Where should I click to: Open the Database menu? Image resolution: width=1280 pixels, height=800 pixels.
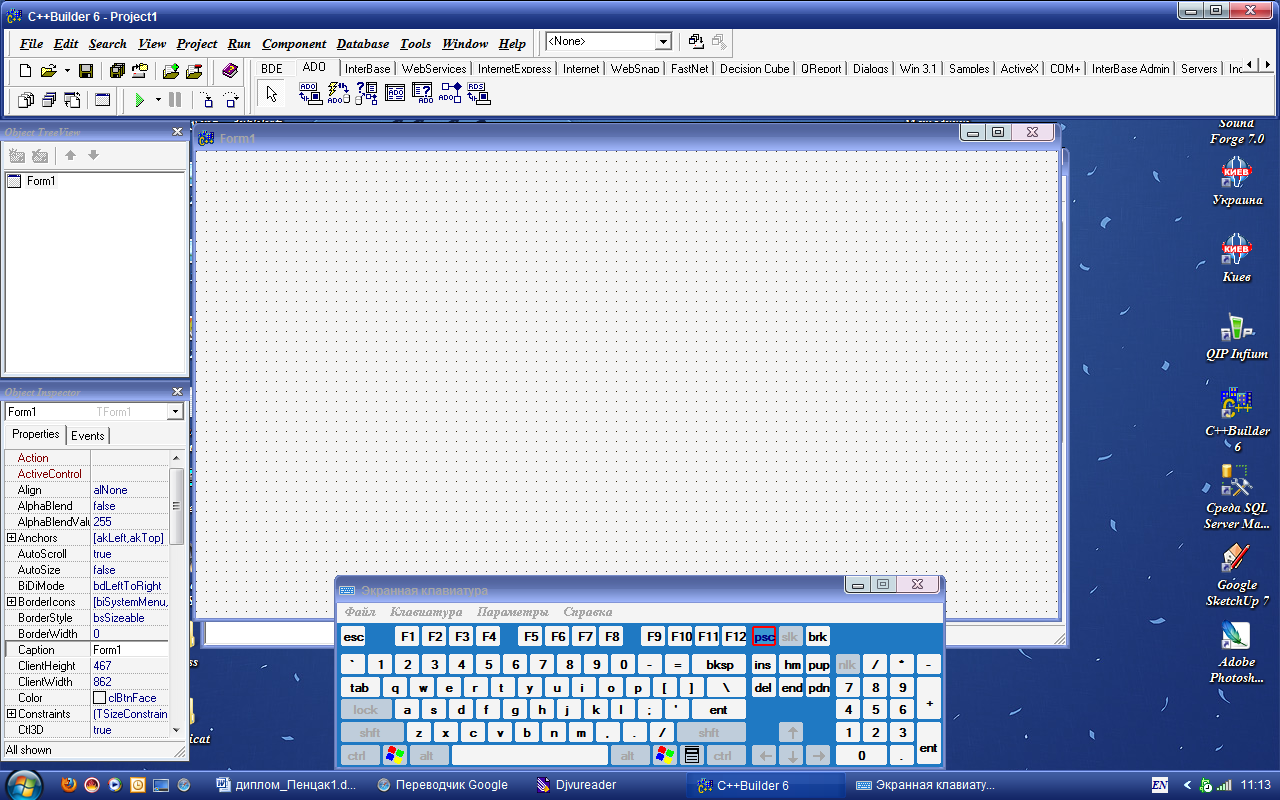(x=363, y=44)
